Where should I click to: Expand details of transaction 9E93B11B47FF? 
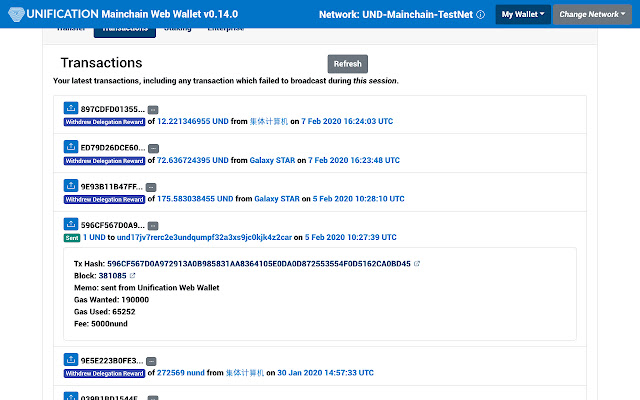(x=151, y=187)
